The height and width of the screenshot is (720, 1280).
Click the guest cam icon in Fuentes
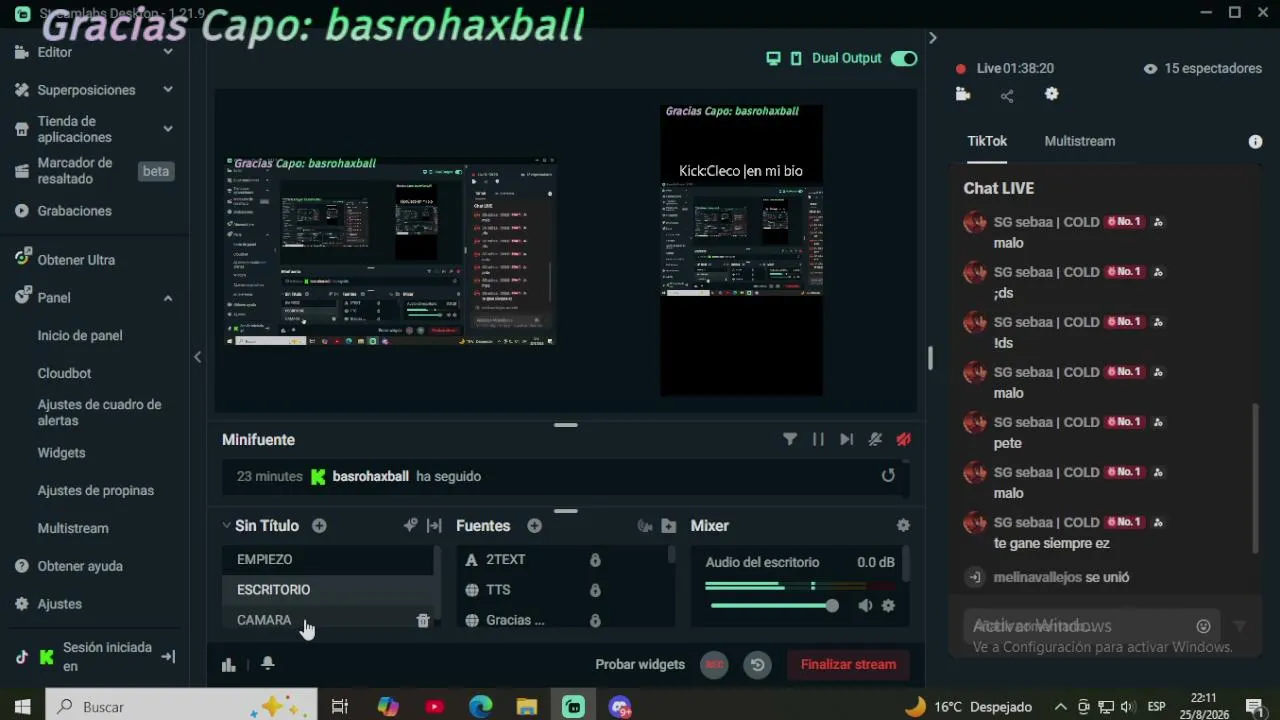coord(645,526)
